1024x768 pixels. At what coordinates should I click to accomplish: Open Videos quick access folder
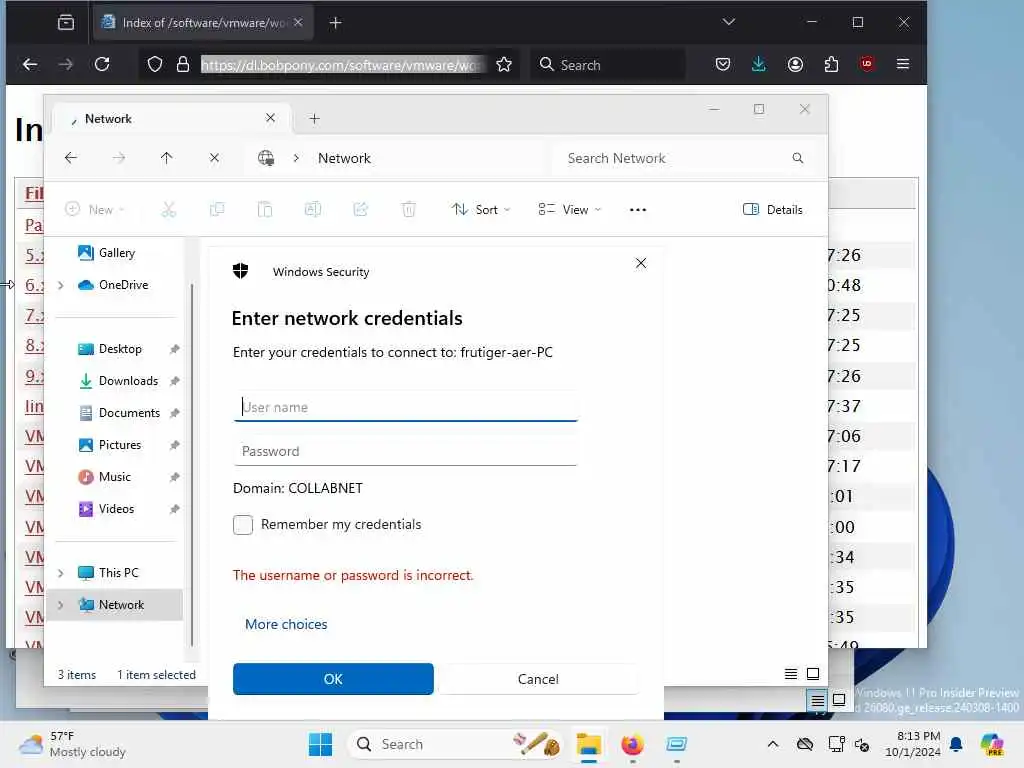(x=116, y=509)
